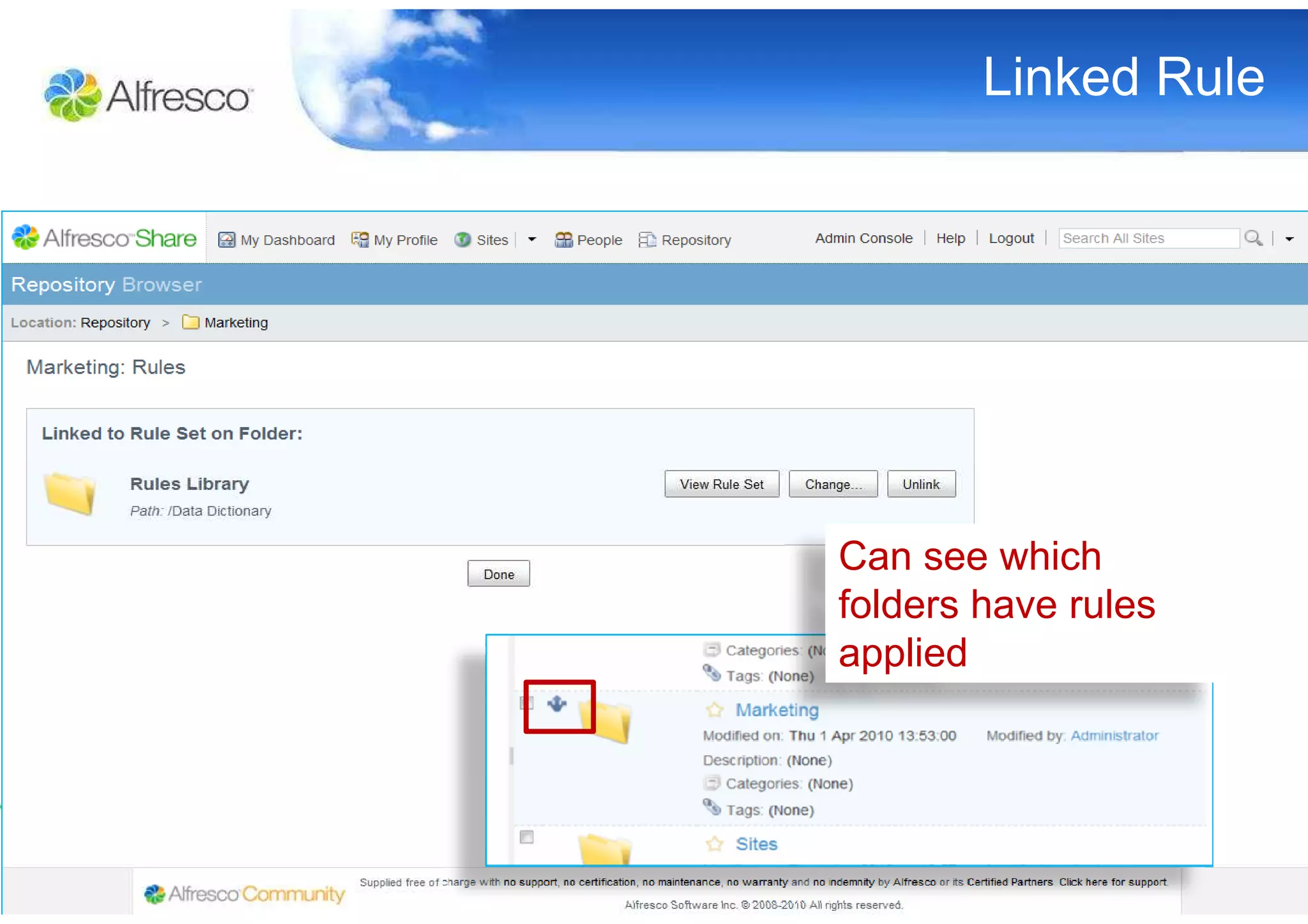Click the Change... button
Screen dimensions: 1308x924
click(833, 484)
